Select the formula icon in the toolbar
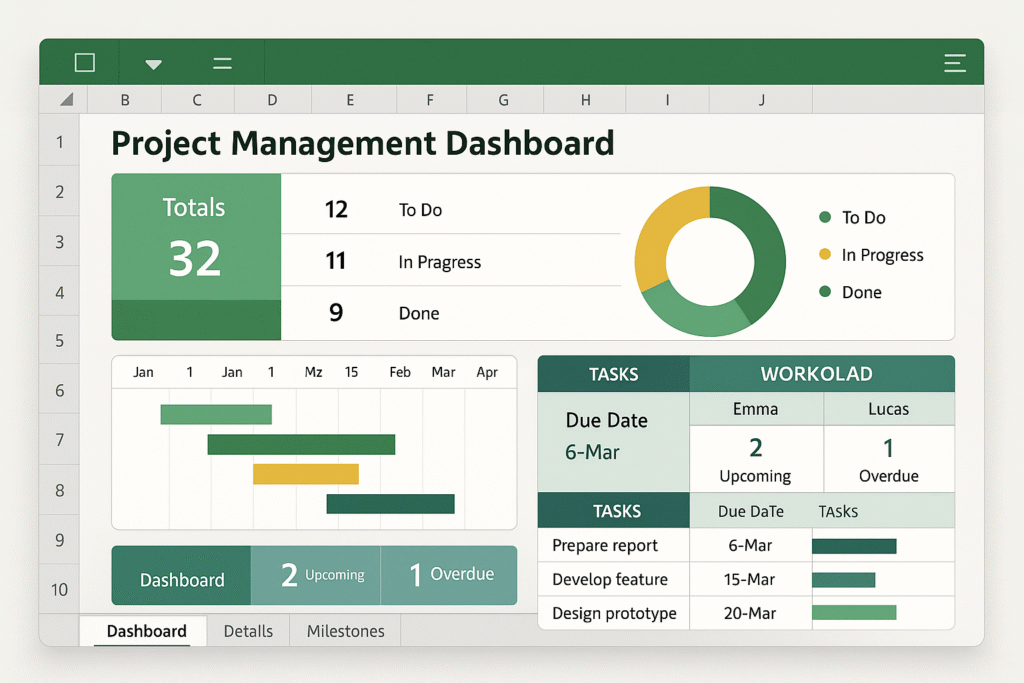The width and height of the screenshot is (1024, 683). click(221, 61)
